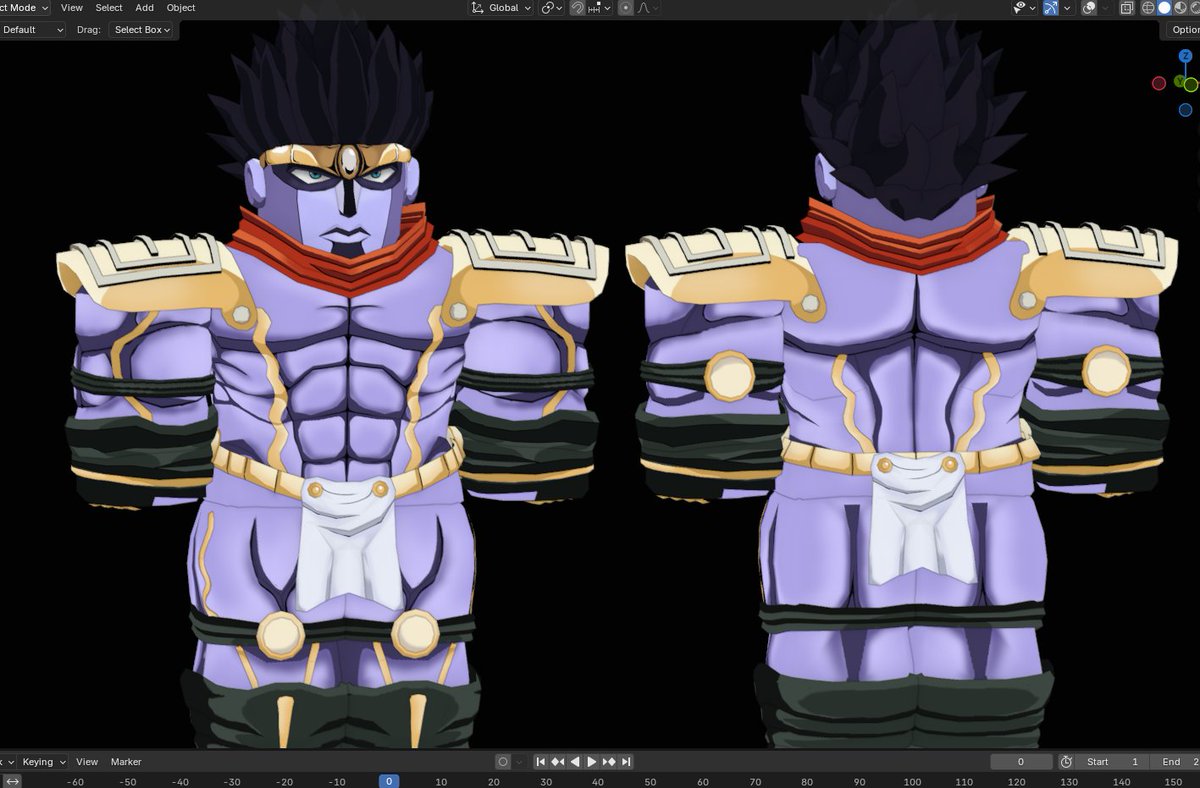Open the timeline Keying dropdown

[x=44, y=762]
